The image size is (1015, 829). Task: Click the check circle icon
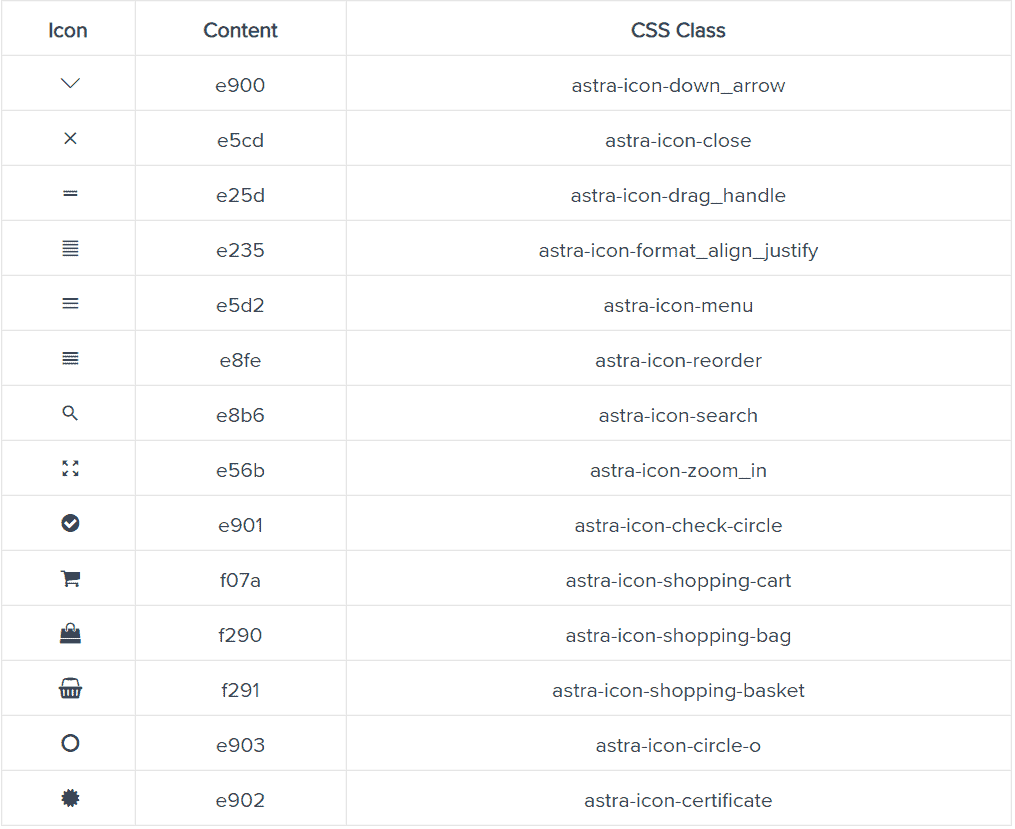[70, 523]
